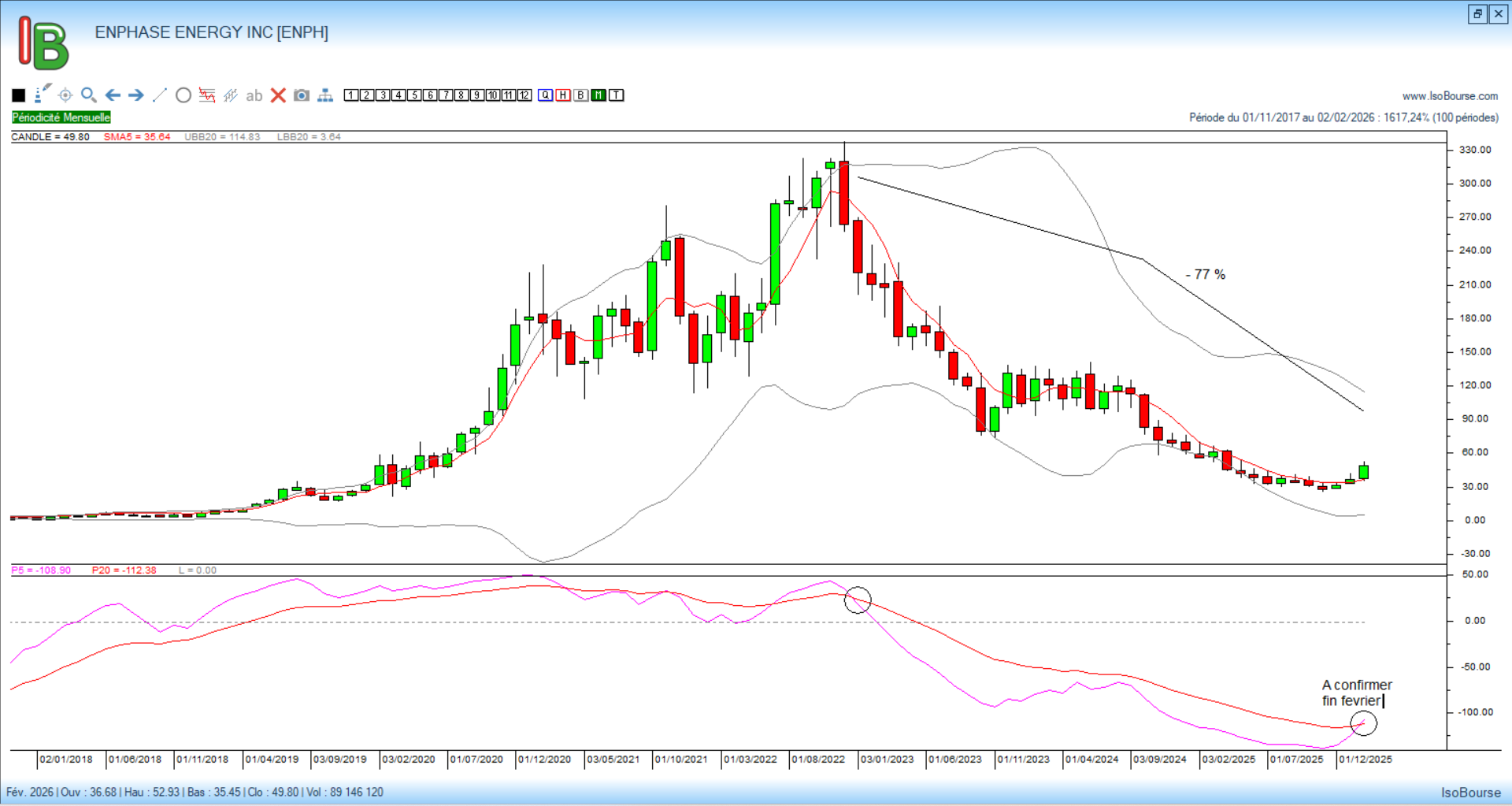Click the restore window button

coord(1477,13)
